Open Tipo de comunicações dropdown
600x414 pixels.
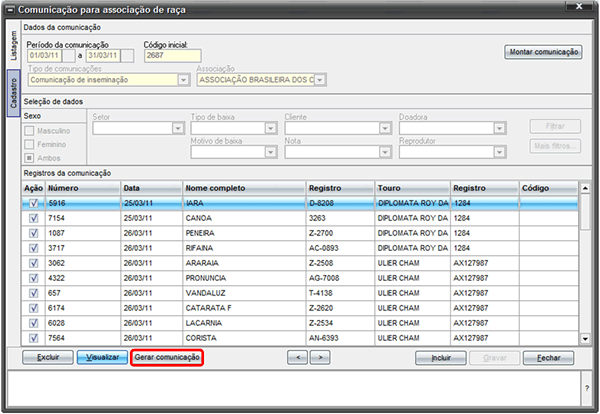tap(184, 80)
